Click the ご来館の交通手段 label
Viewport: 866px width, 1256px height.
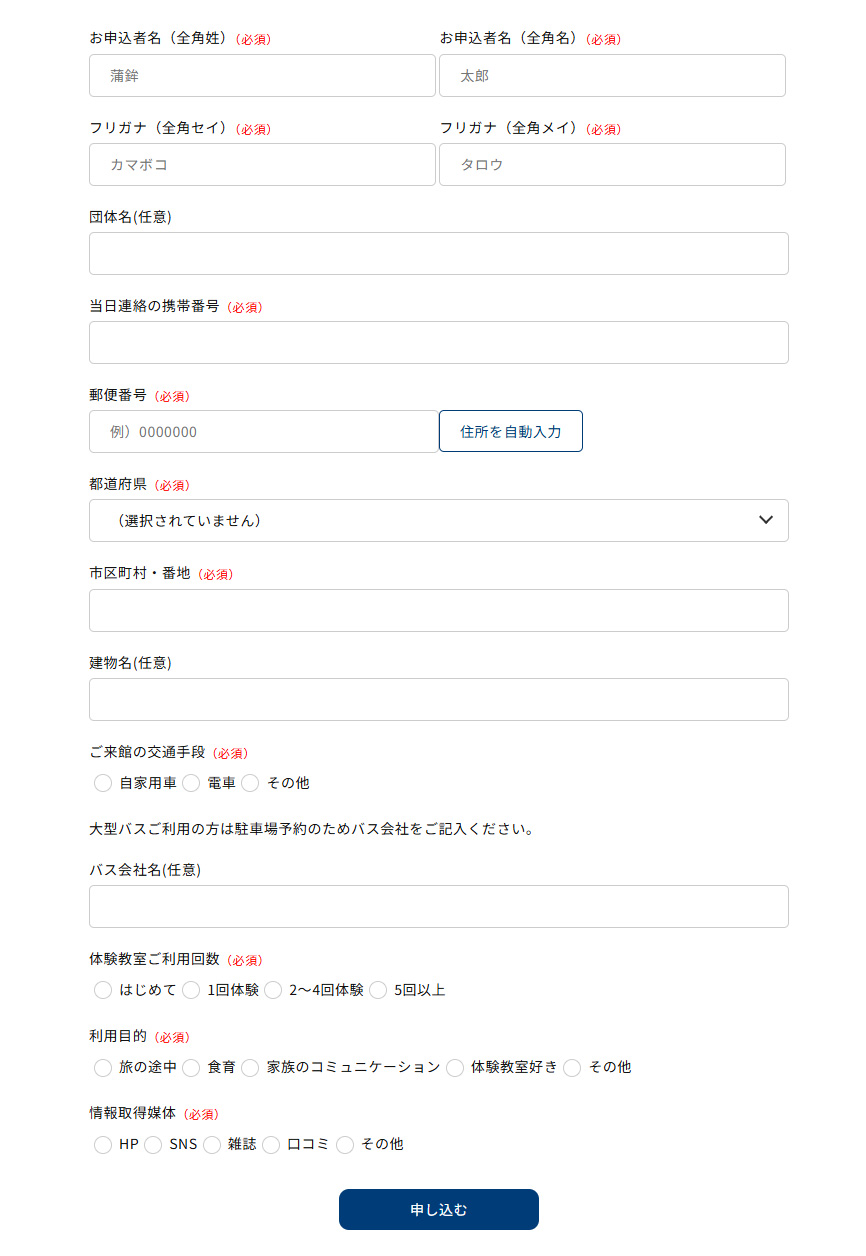click(x=147, y=752)
